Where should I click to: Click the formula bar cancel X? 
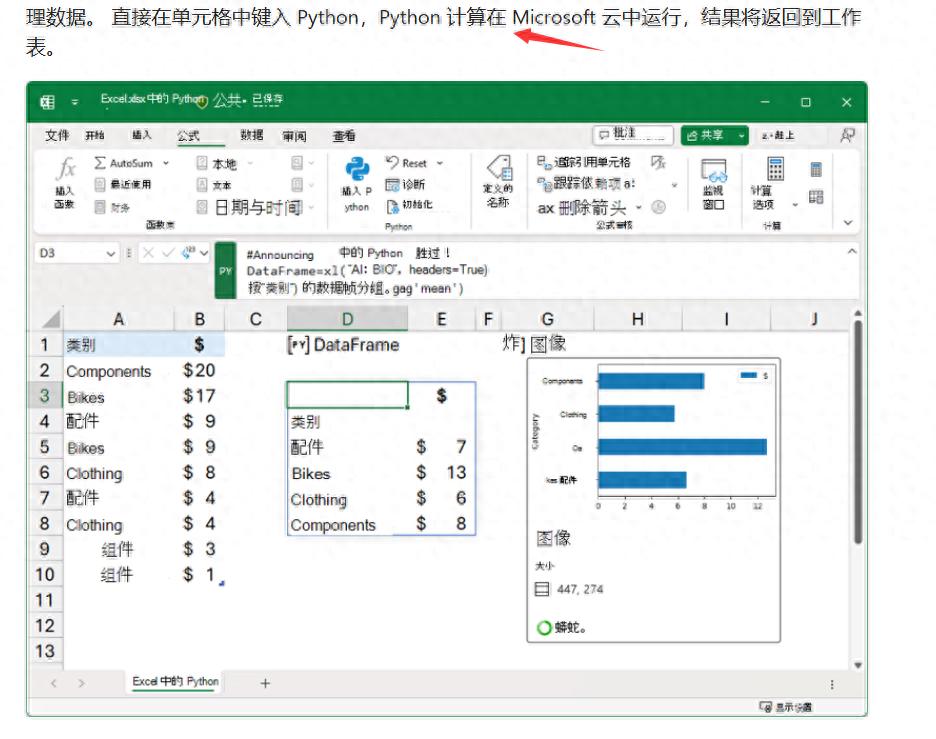pos(149,253)
